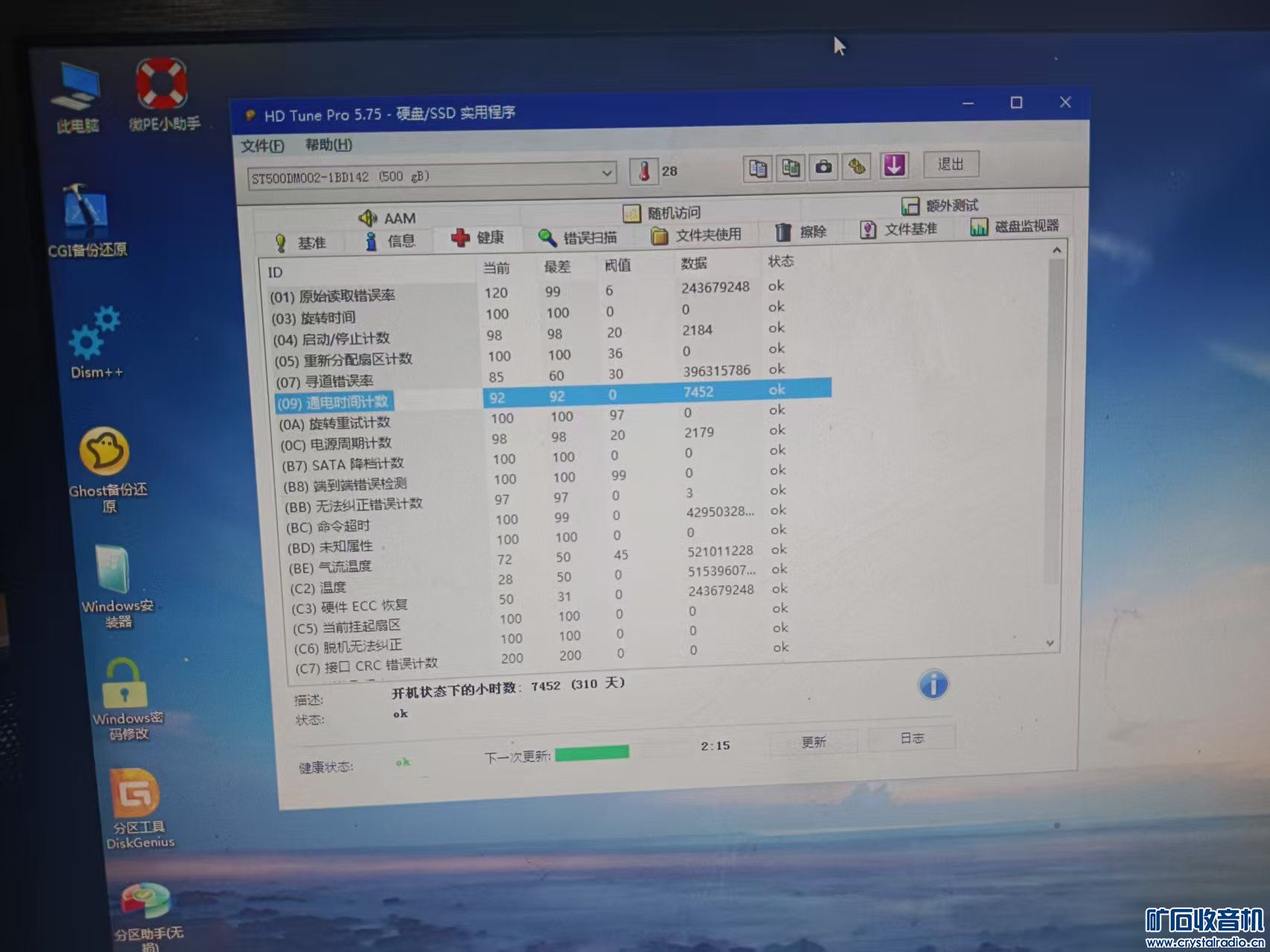Click the copy info to clipboard icon
This screenshot has width=1270, height=952.
pyautogui.click(x=758, y=168)
